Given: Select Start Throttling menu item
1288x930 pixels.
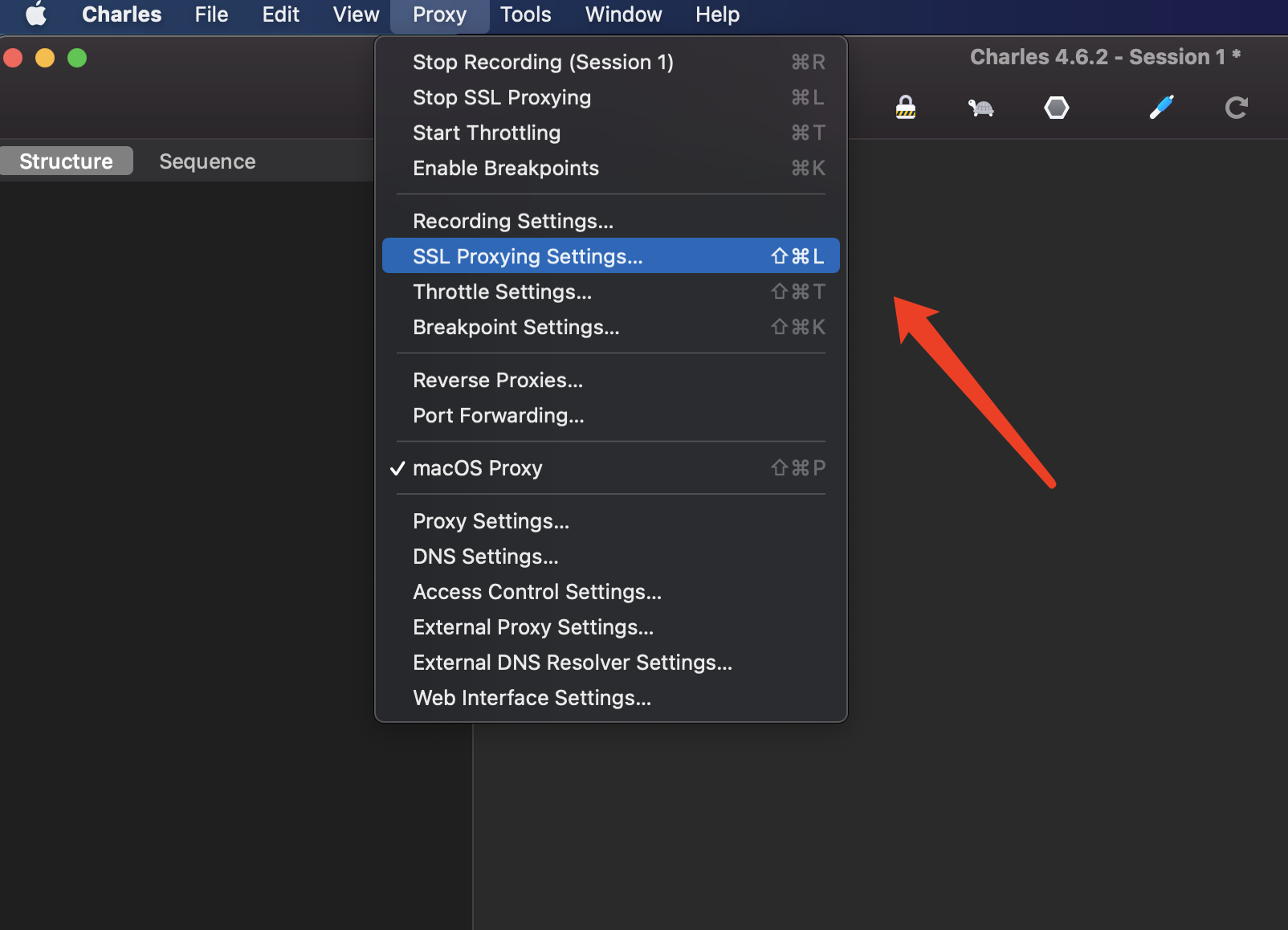Looking at the screenshot, I should point(611,133).
